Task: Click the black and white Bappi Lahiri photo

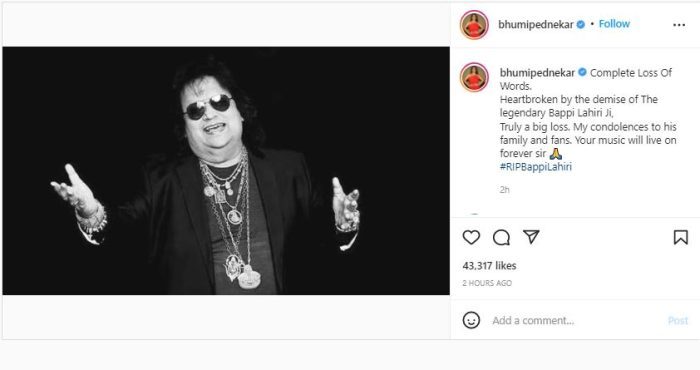Action: click(x=226, y=170)
